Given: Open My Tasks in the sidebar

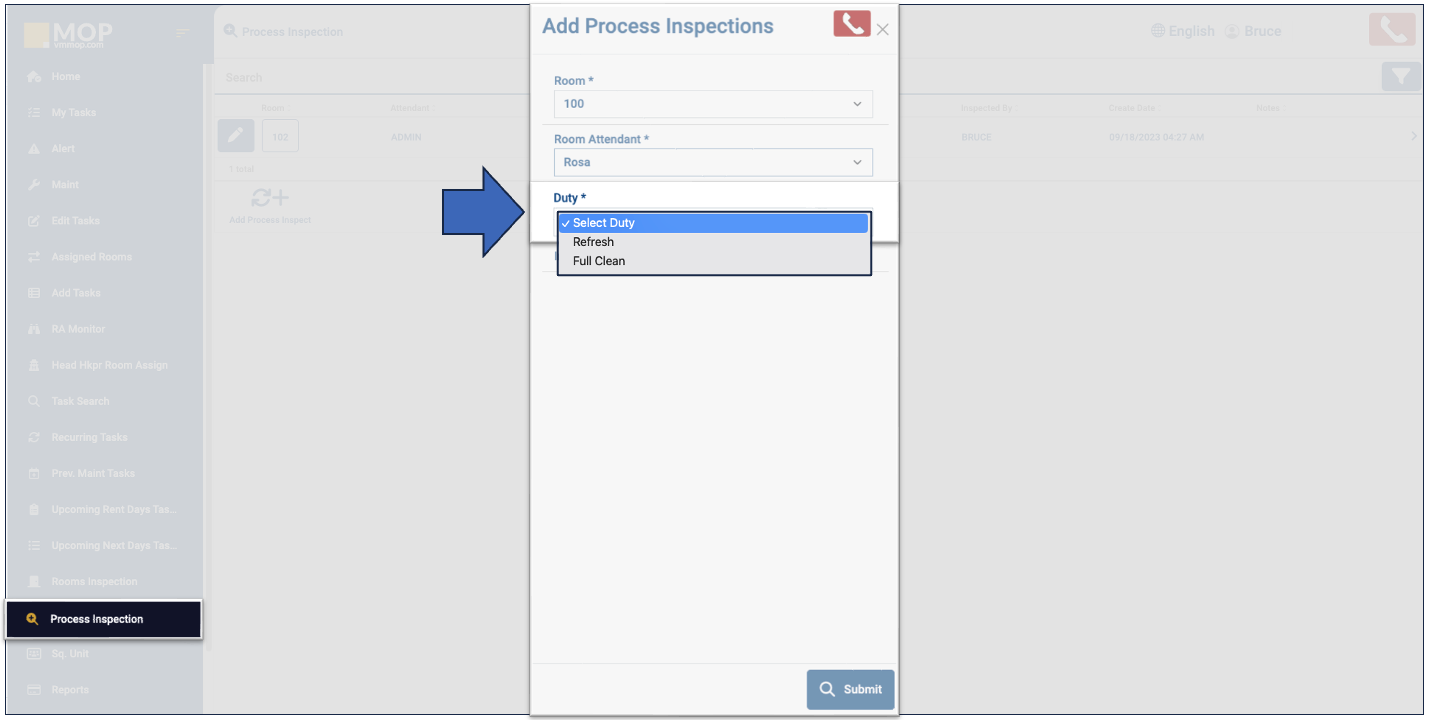Looking at the screenshot, I should click(x=74, y=113).
